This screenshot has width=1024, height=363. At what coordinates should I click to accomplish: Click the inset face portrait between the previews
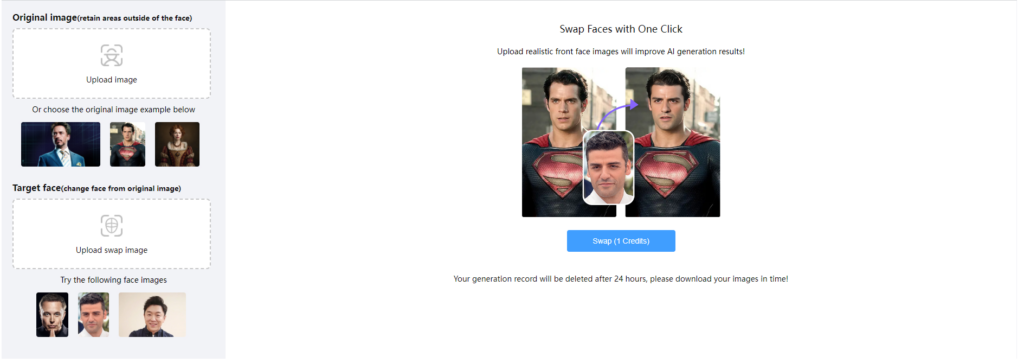[609, 168]
